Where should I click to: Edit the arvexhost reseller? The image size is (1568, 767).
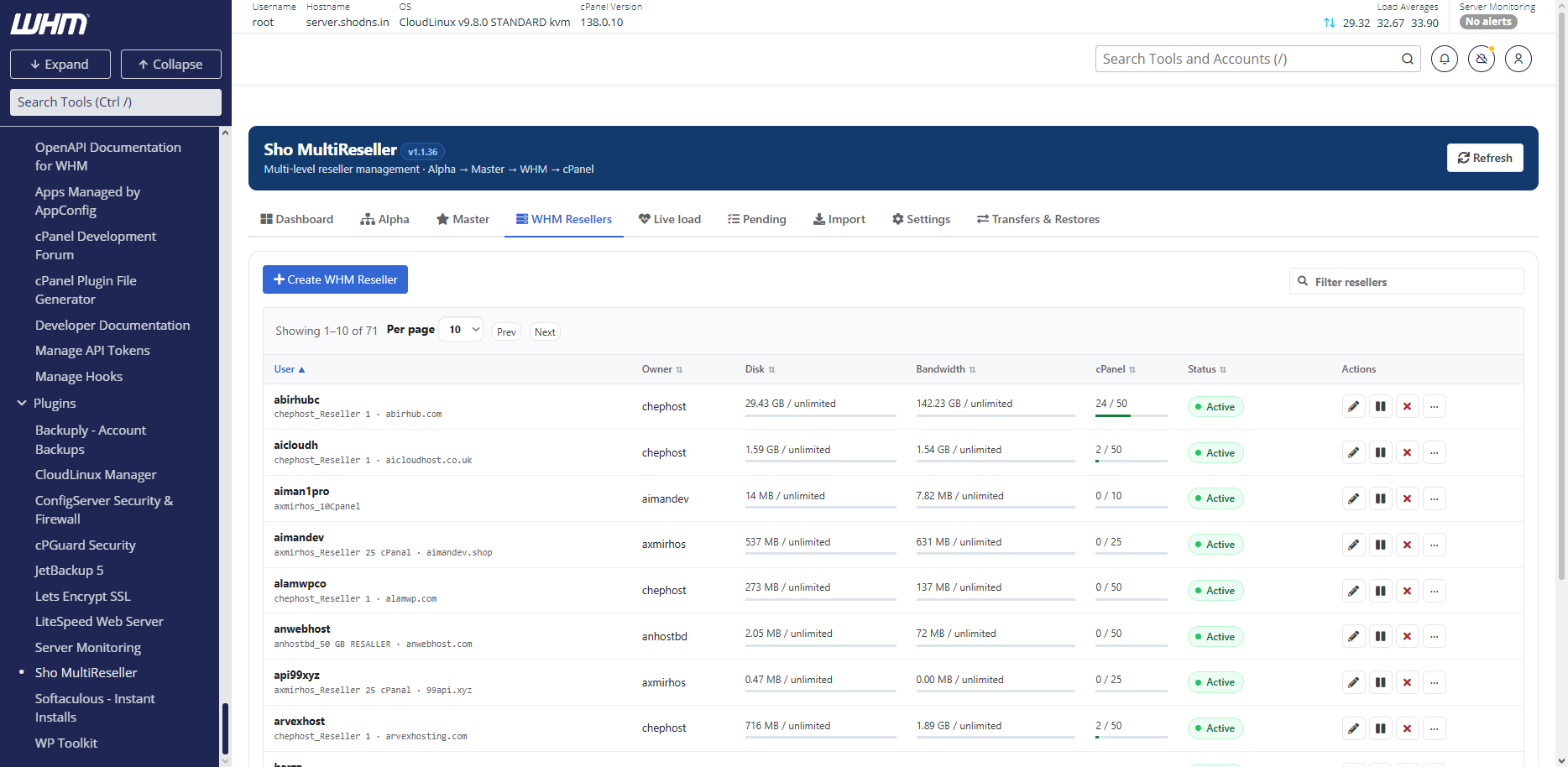(1353, 728)
